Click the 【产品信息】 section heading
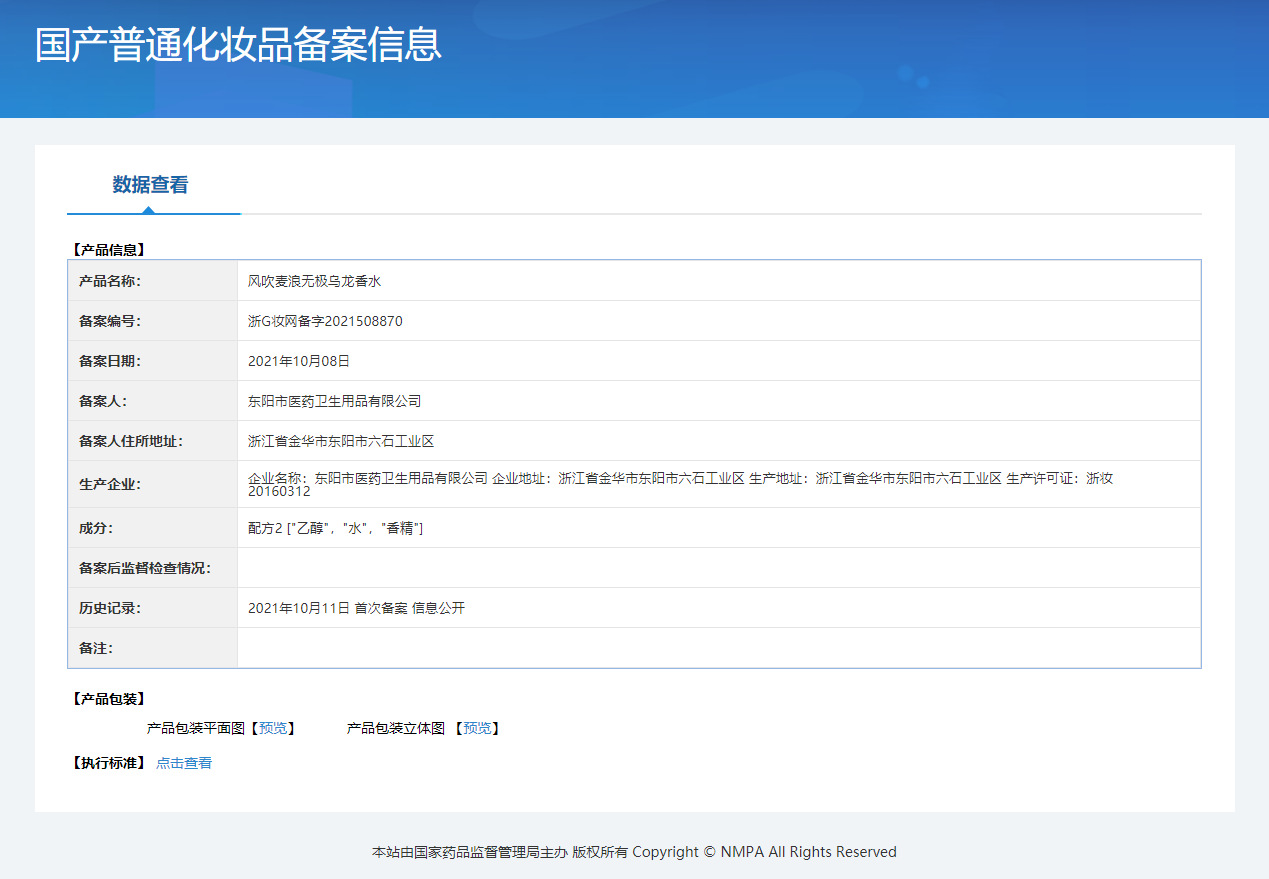 108,250
